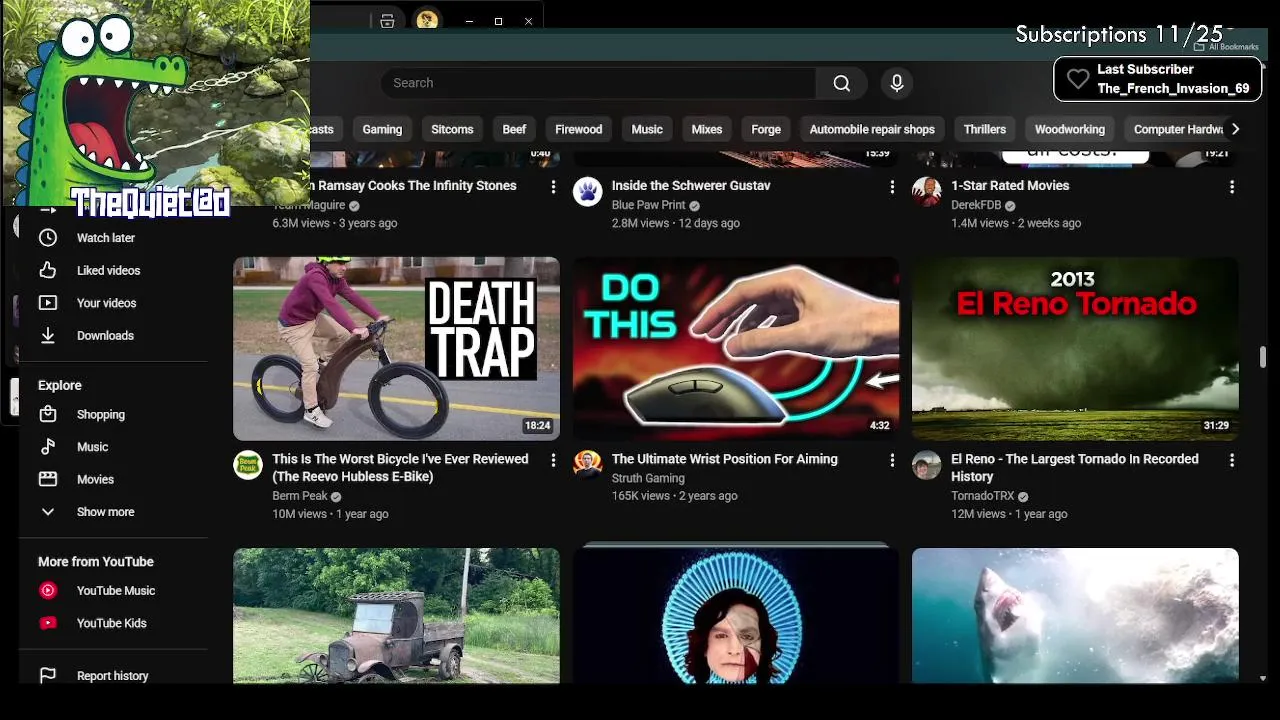1280x720 pixels.
Task: Select the Thrillers filter chip
Action: pyautogui.click(x=985, y=129)
